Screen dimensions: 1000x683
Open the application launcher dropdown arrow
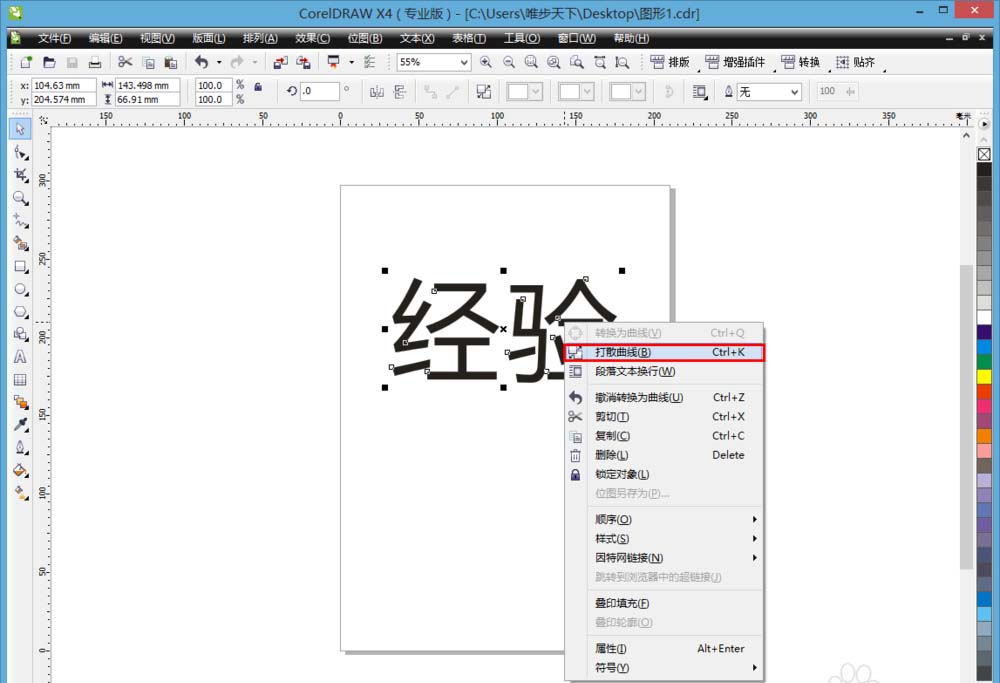[x=351, y=62]
